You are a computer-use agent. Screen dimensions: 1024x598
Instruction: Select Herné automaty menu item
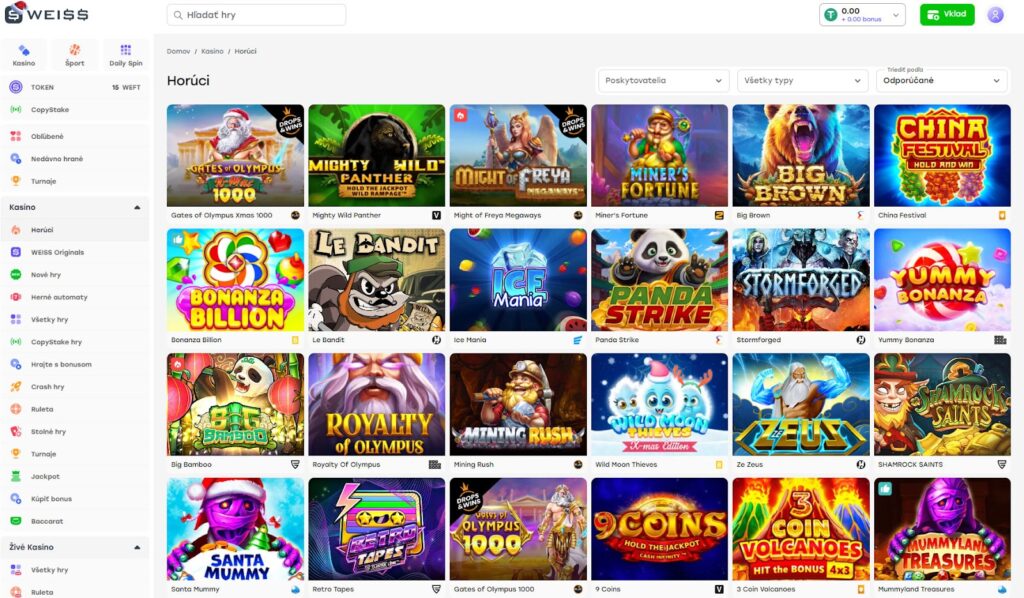point(59,297)
